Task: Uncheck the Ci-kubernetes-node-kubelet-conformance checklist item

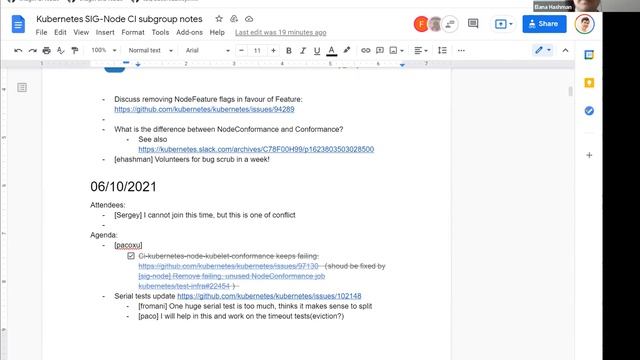Action: click(131, 256)
